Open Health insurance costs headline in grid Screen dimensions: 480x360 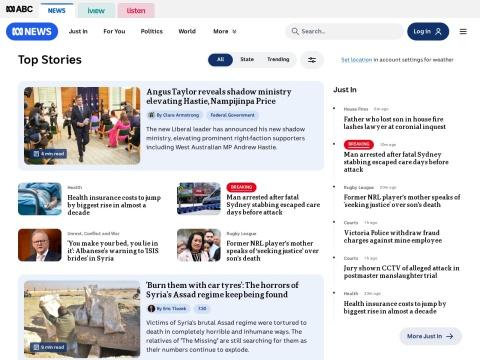pyautogui.click(x=114, y=205)
